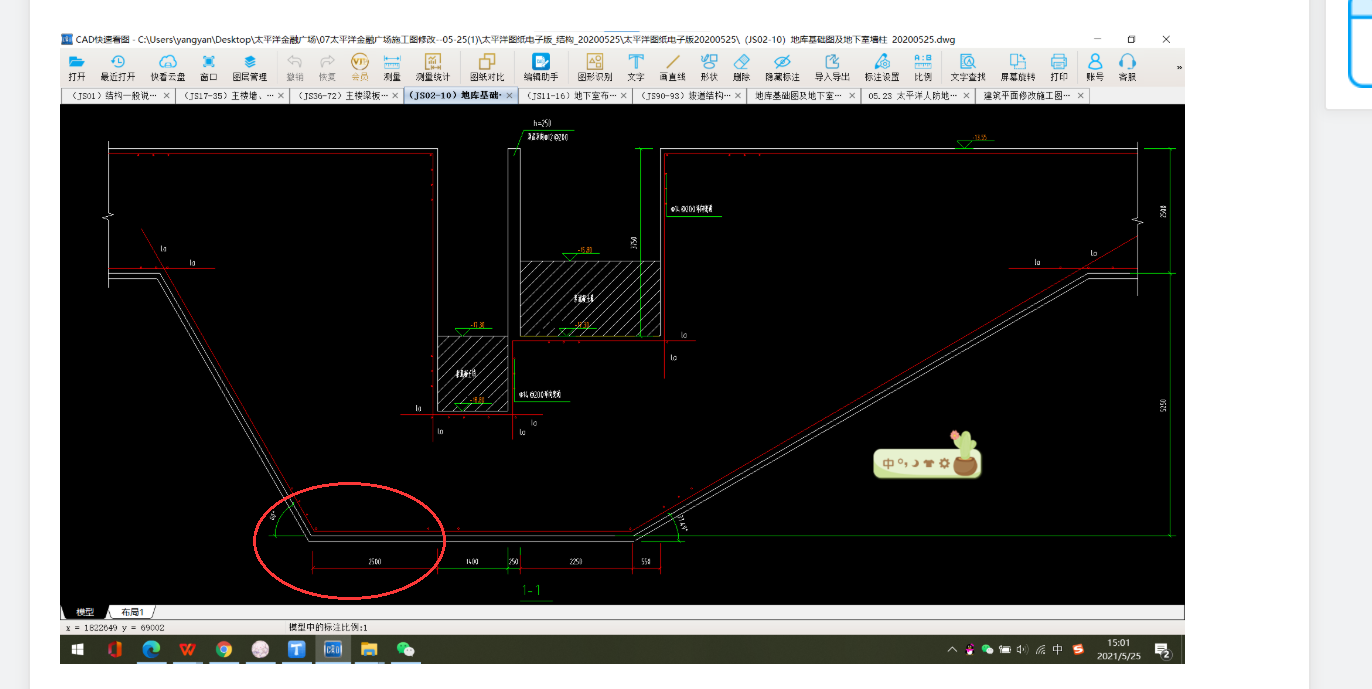This screenshot has width=1372, height=689.
Task: Close the (JS36-72) 主楼梁板 tab
Action: [395, 96]
